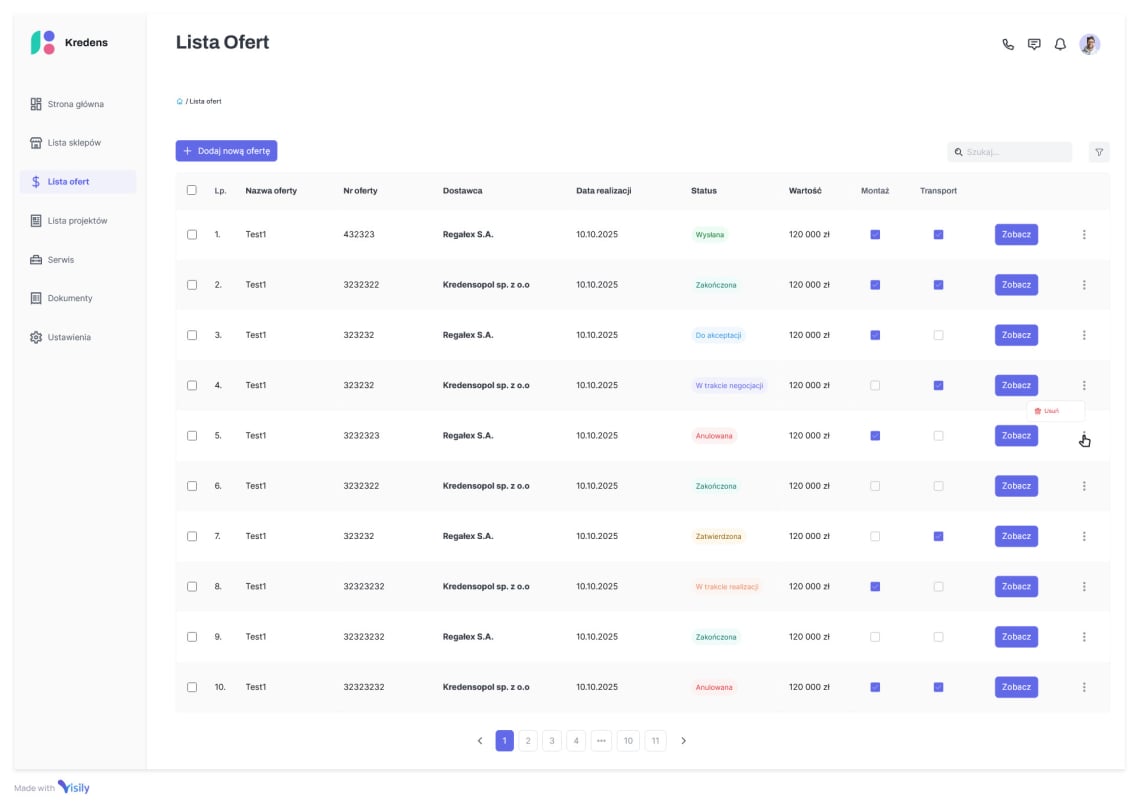Open the phone icon in the top bar
This screenshot has width=1139, height=807.
(x=1008, y=44)
